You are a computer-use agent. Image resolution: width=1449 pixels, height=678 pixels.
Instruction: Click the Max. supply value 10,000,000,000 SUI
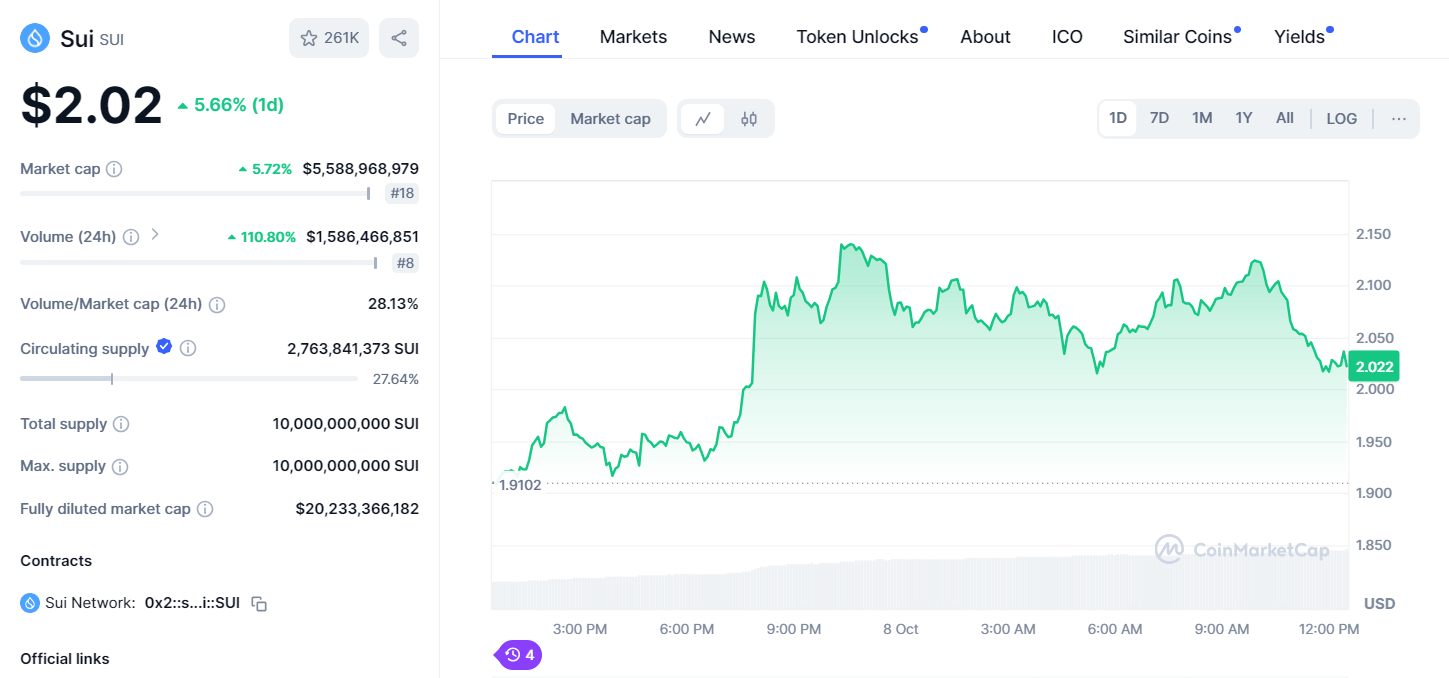346,466
